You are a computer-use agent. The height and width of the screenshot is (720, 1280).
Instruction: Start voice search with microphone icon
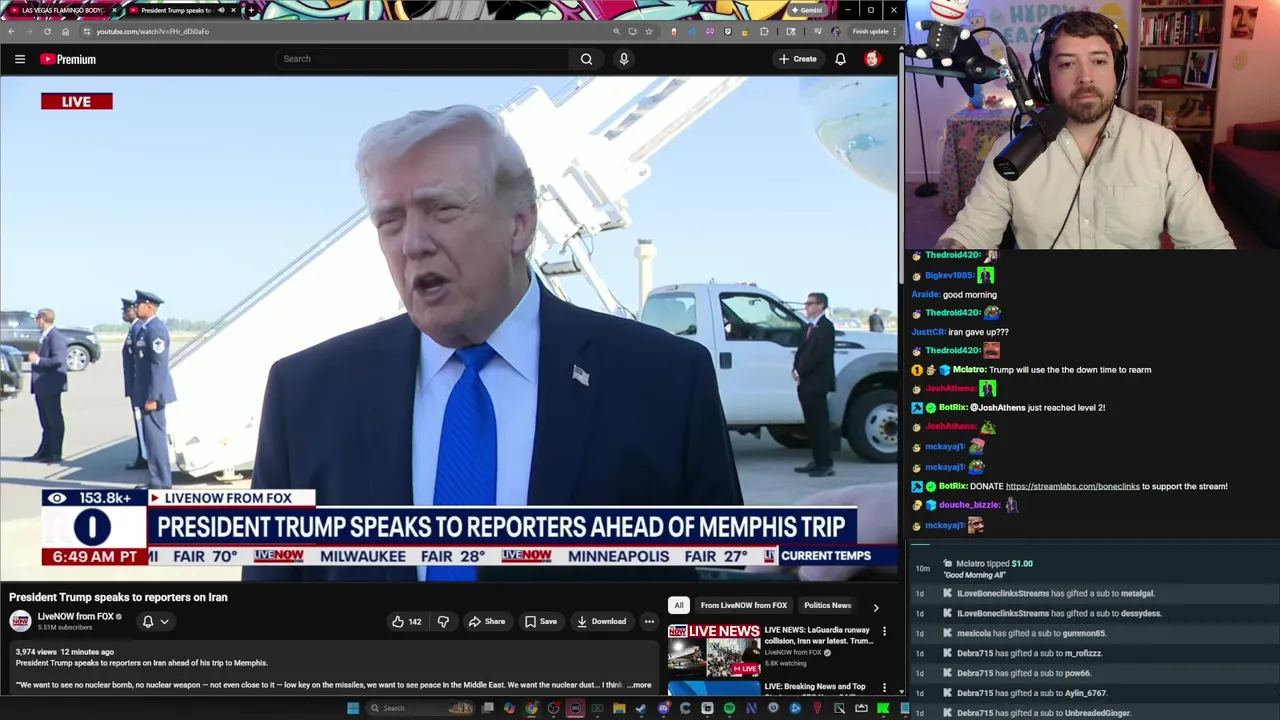tap(624, 59)
